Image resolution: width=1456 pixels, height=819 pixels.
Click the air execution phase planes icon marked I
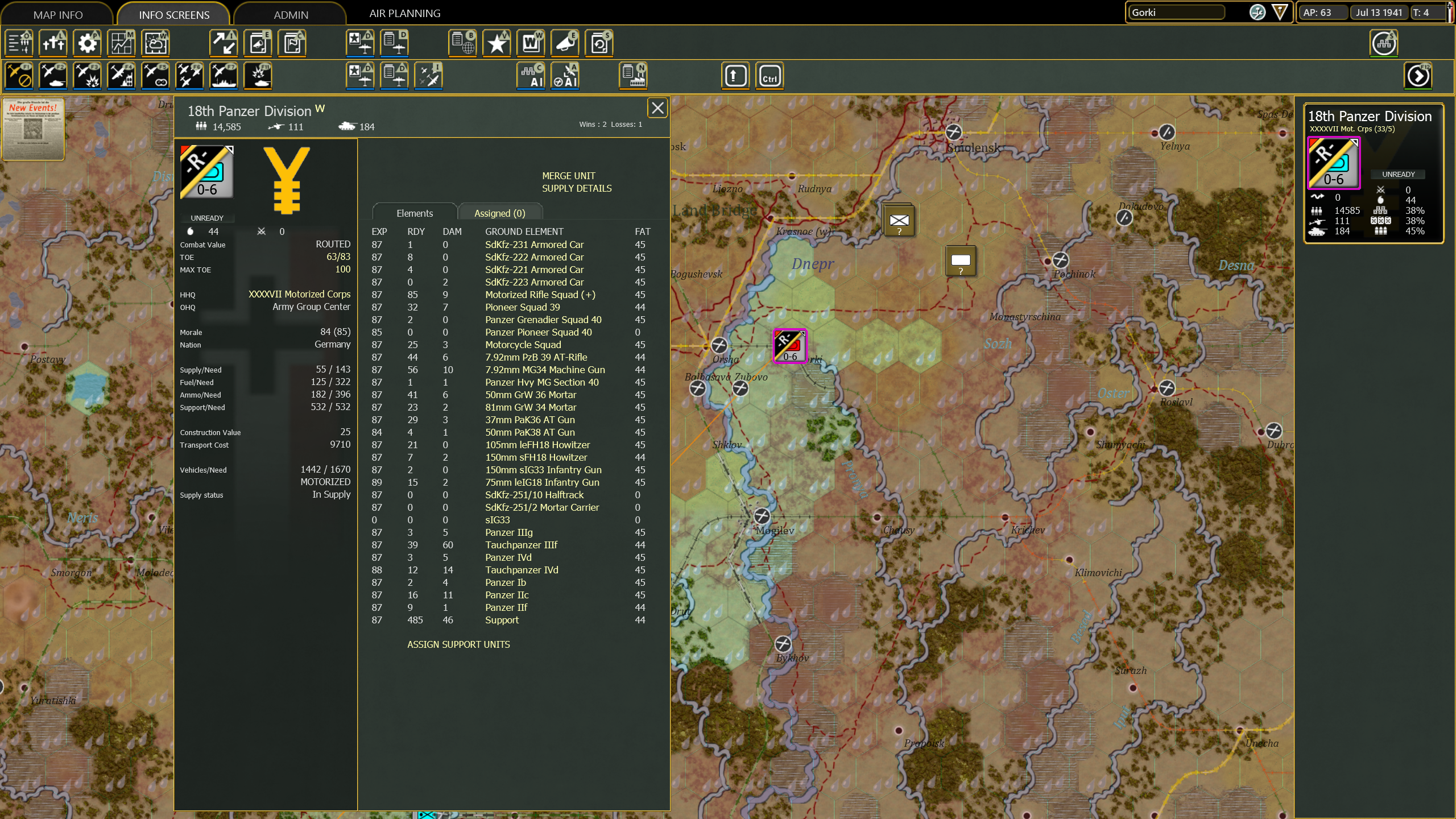click(429, 76)
